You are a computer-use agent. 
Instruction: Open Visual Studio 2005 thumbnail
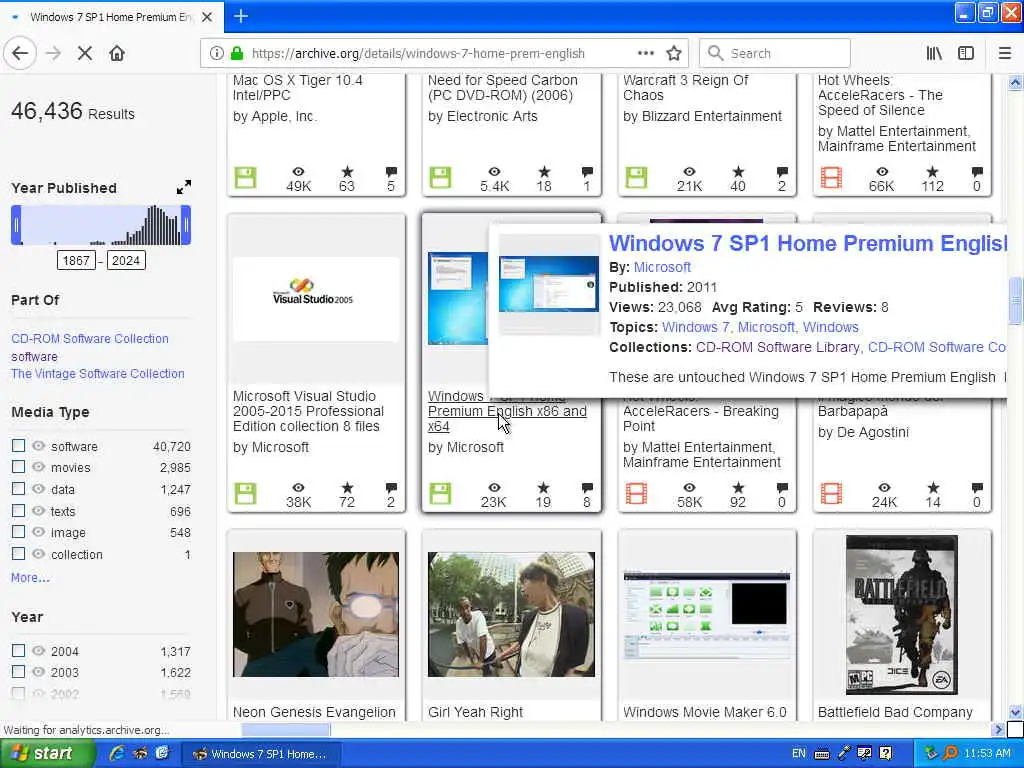click(x=316, y=299)
